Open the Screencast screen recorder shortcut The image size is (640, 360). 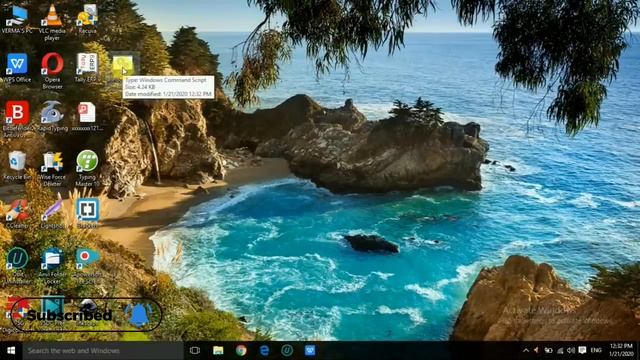(x=87, y=265)
